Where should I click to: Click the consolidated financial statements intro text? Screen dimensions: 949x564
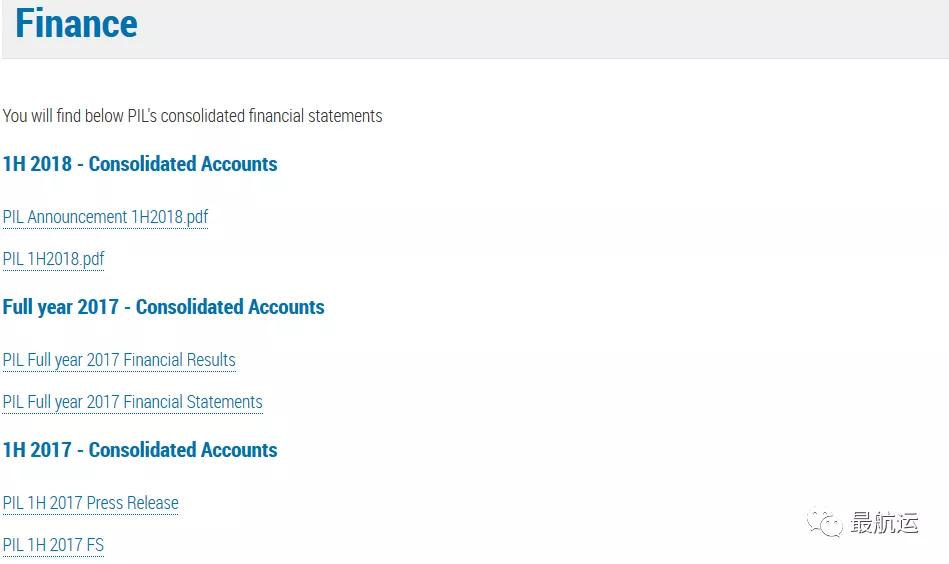tap(192, 116)
